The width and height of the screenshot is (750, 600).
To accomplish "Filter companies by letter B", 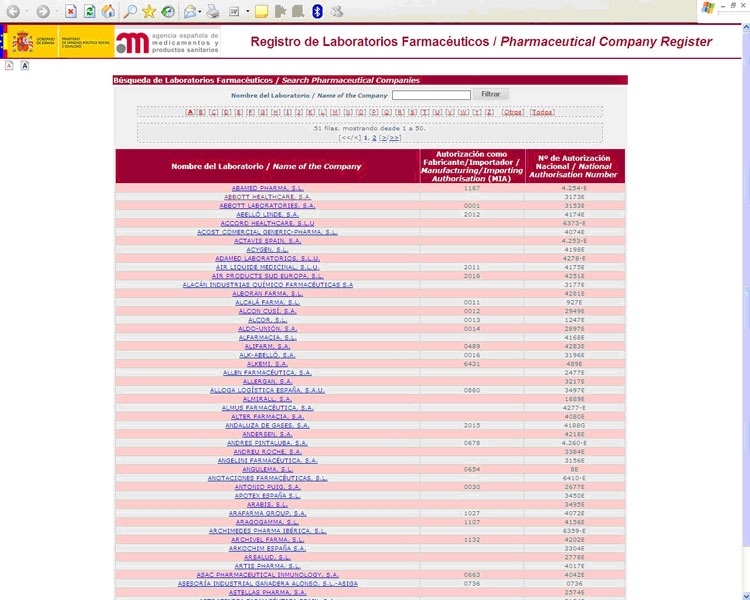I will (x=201, y=112).
